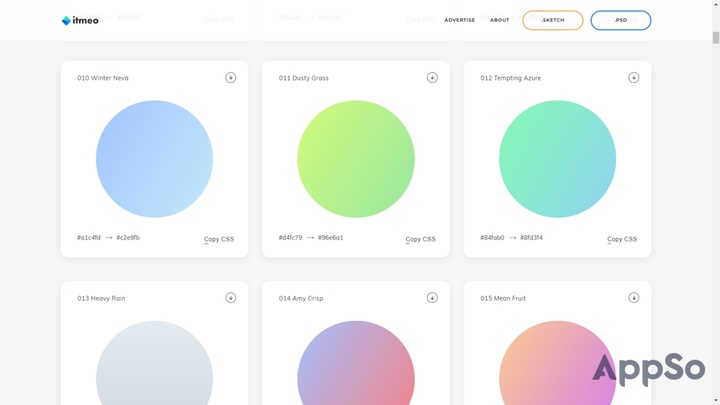Screen dimensions: 720x405
Task: Download the Amy Crisp gradient image
Action: tap(432, 298)
